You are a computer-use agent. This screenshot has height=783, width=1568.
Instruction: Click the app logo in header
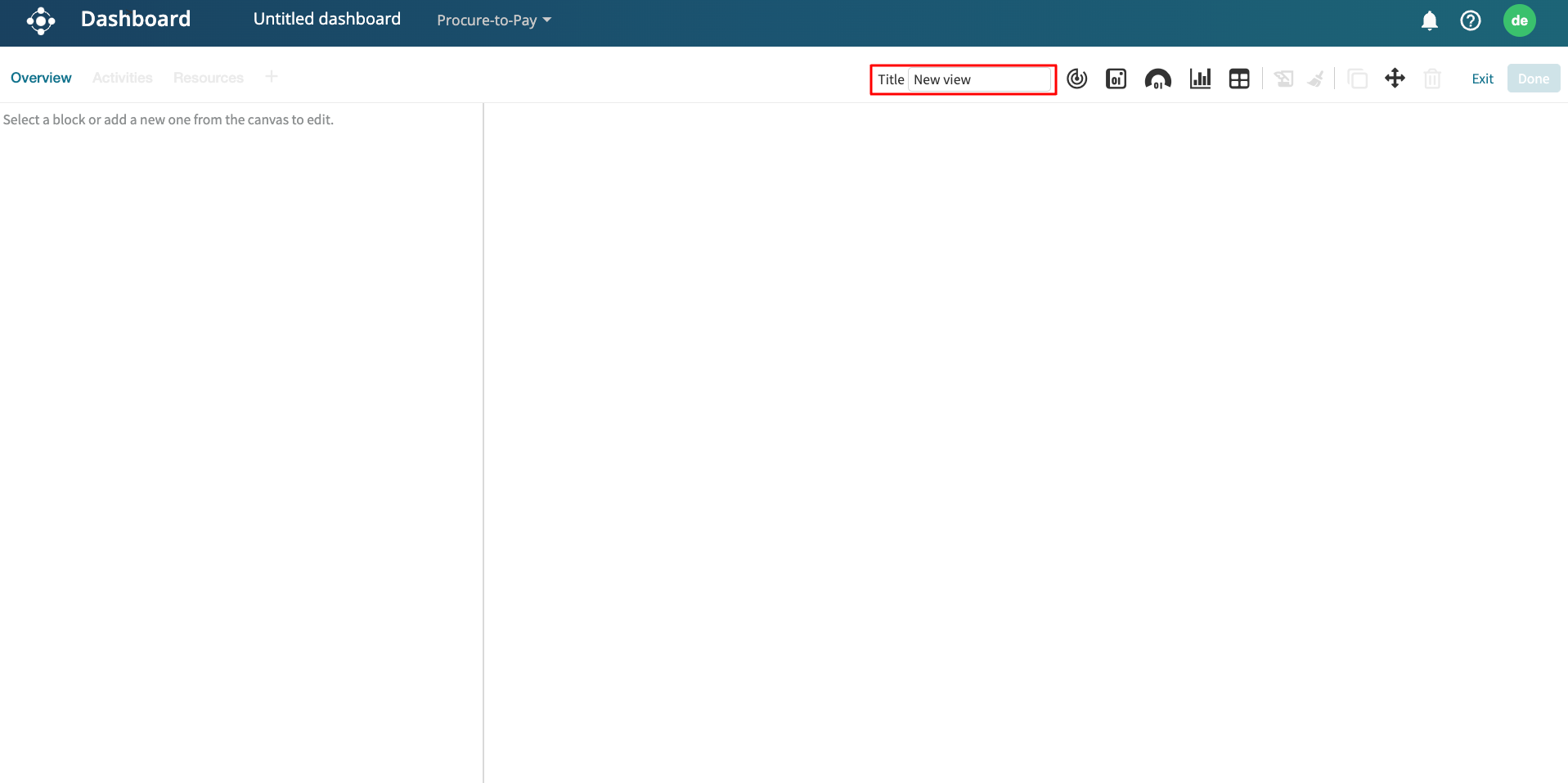[x=40, y=20]
